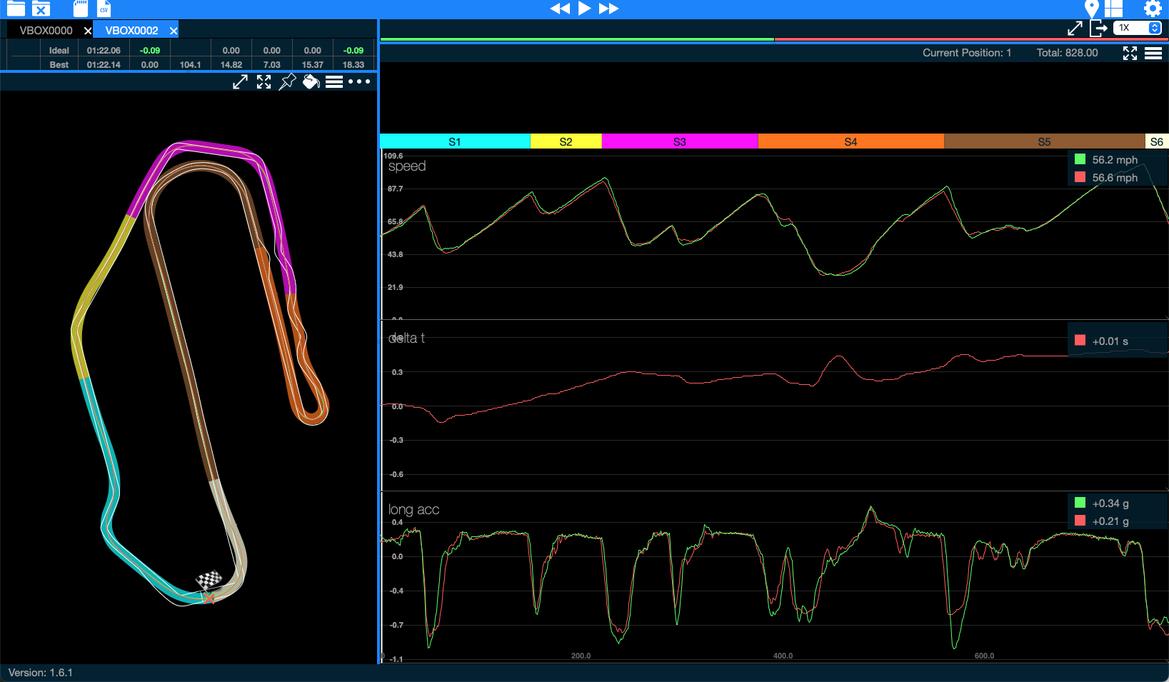Switch to the VBOX0000 tab
This screenshot has height=682, width=1169.
(46, 31)
